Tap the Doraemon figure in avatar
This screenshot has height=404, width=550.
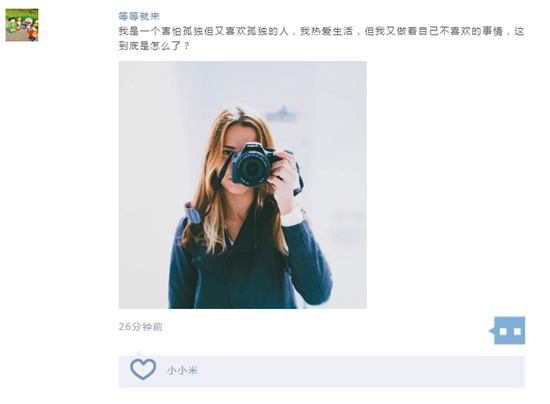pyautogui.click(x=28, y=23)
